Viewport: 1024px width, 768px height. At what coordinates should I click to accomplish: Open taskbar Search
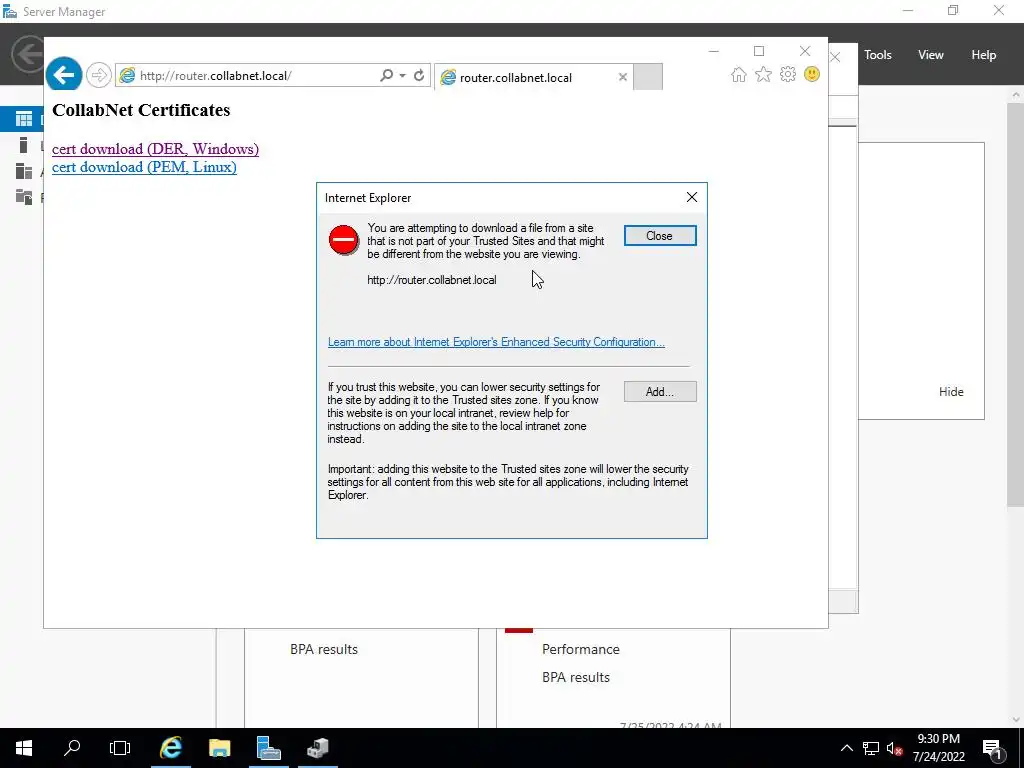(x=72, y=748)
